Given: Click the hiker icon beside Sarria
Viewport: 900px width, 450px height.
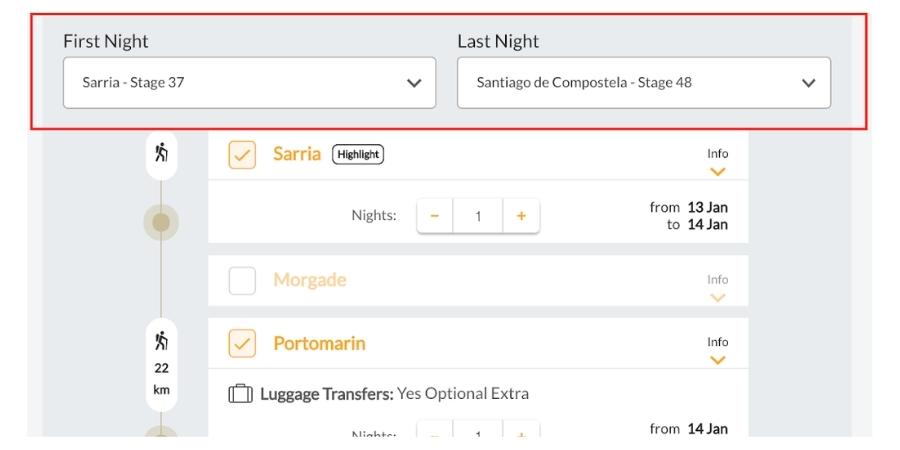Looking at the screenshot, I should tap(161, 153).
